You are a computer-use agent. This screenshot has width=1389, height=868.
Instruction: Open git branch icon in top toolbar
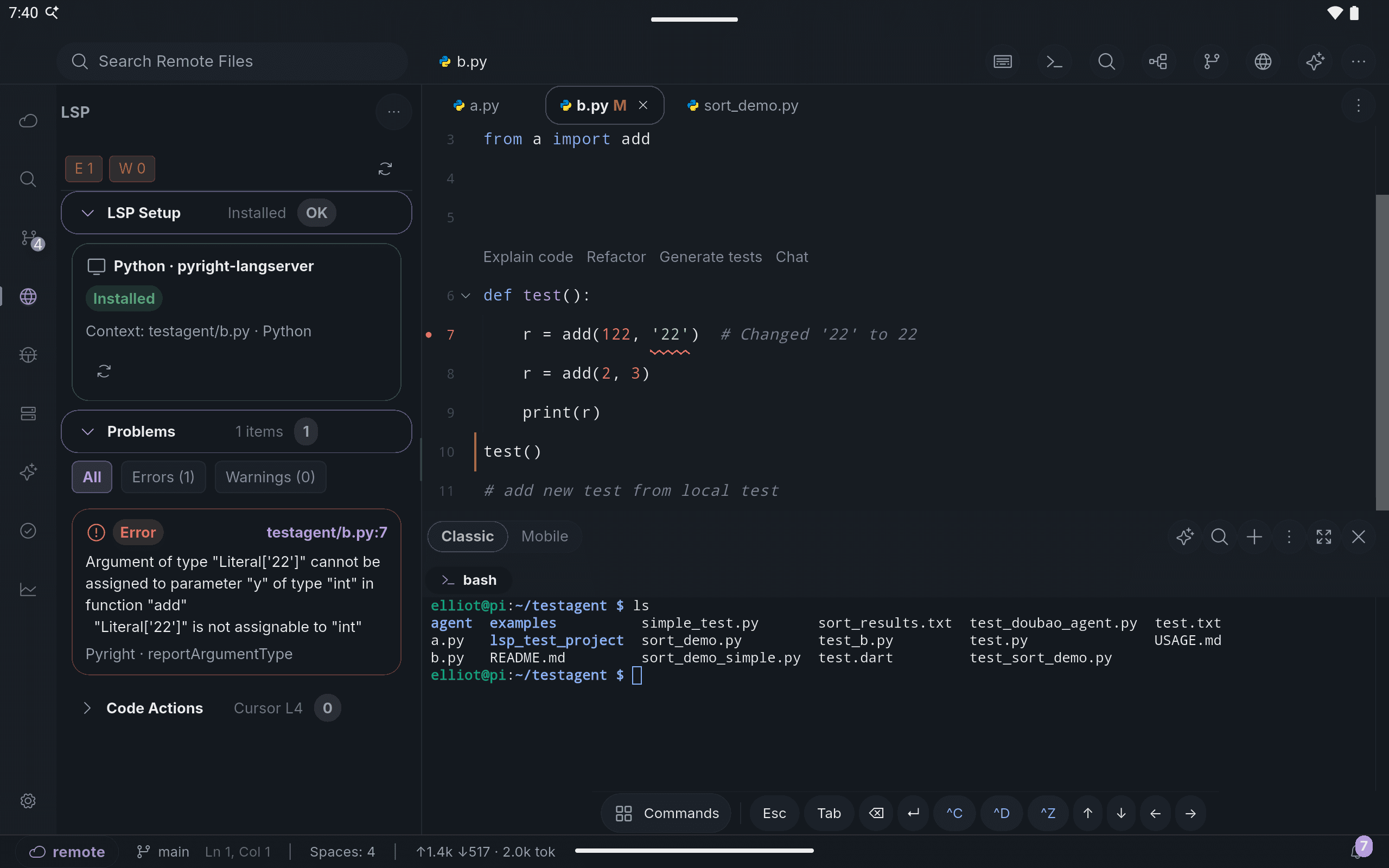1211,61
